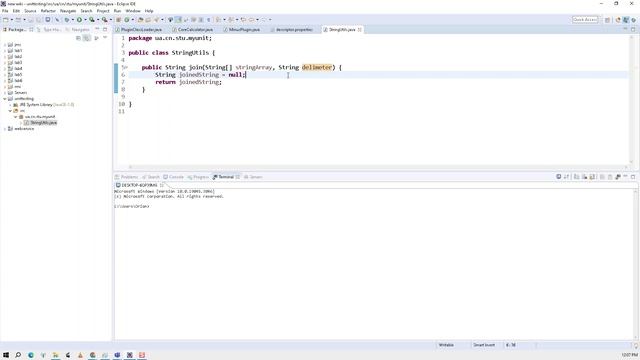Image resolution: width=640 pixels, height=360 pixels.
Task: Select the lab6 project
Action: (18, 80)
